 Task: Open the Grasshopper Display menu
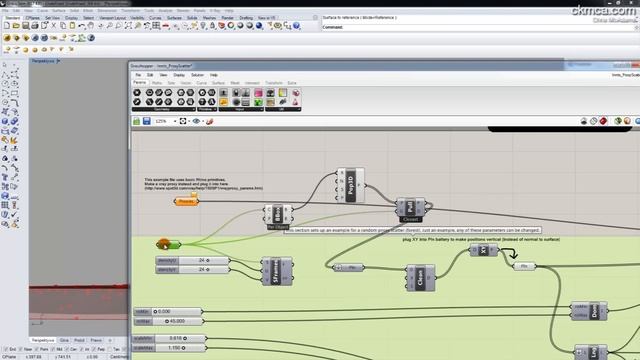(x=179, y=75)
